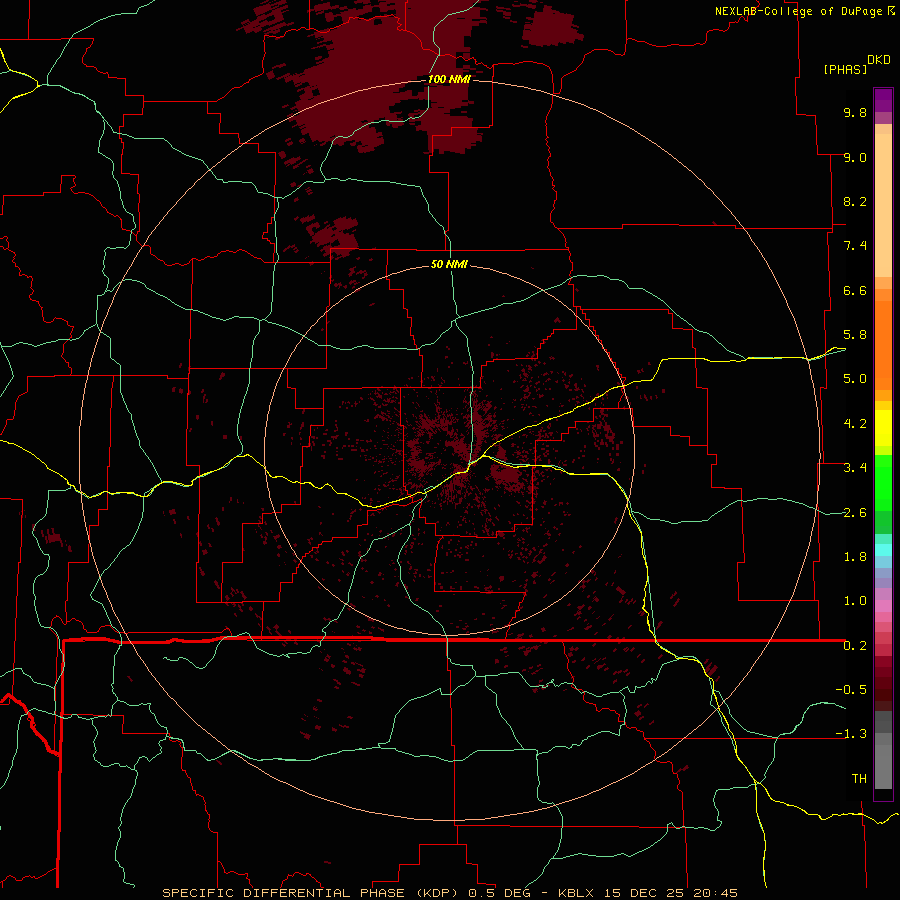The height and width of the screenshot is (900, 900).
Task: Click the [PHAS] units label
Action: point(845,69)
